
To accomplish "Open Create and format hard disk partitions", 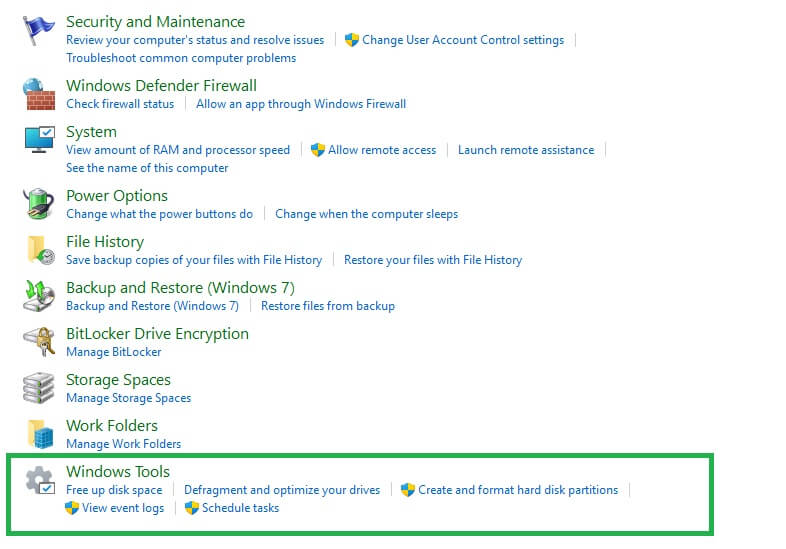I will [x=517, y=490].
